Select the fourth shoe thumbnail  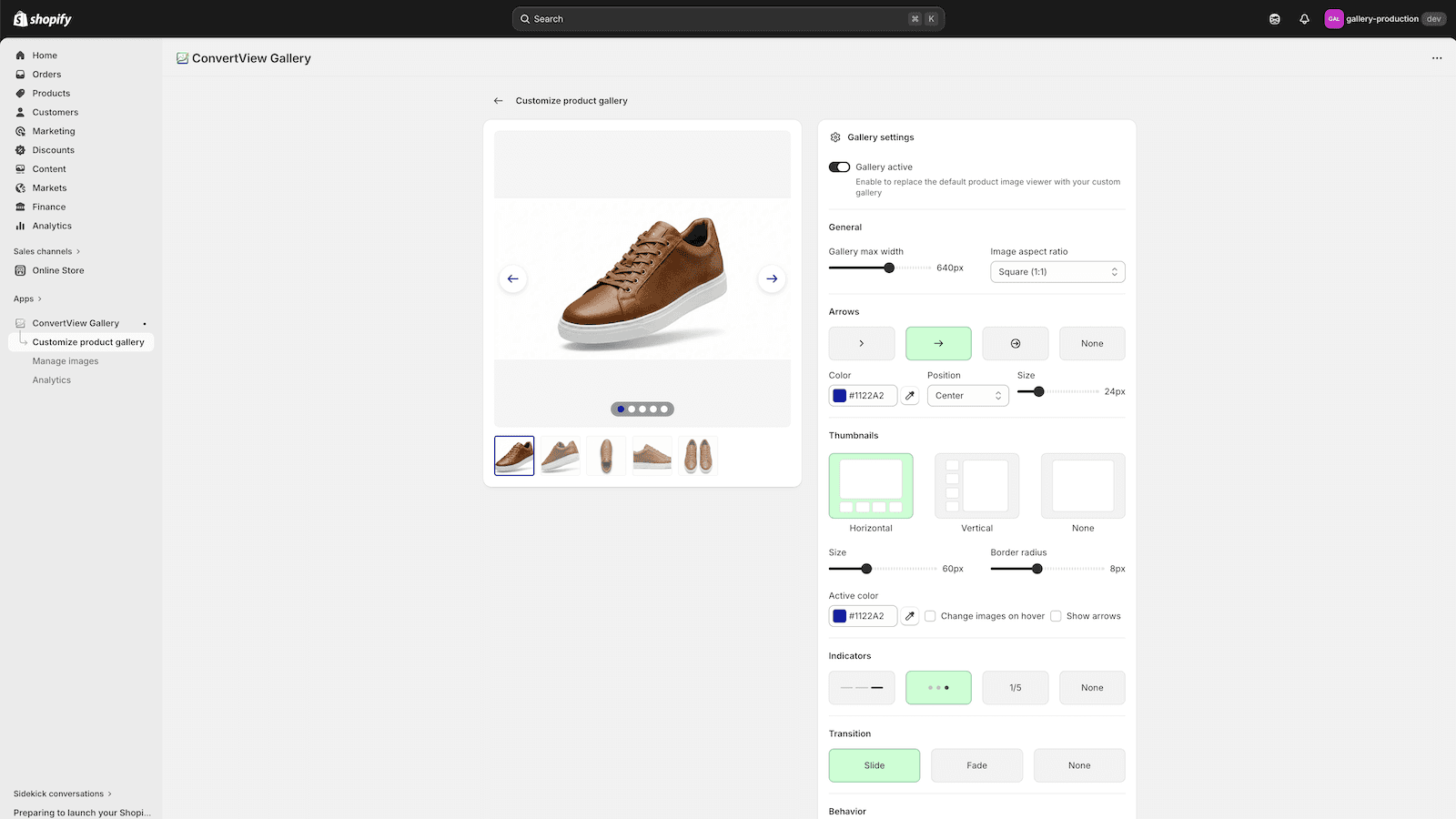pyautogui.click(x=652, y=456)
